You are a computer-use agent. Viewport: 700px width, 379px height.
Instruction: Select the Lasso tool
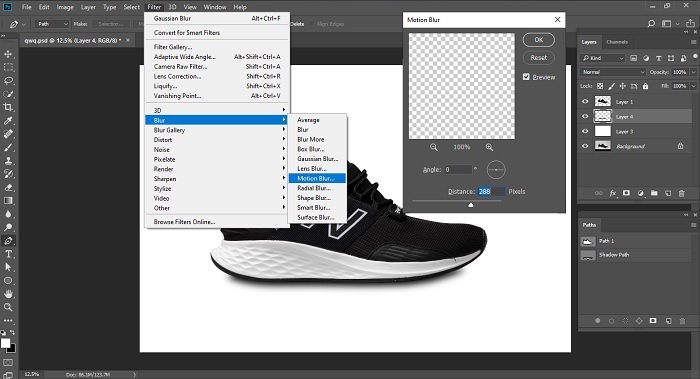(8, 81)
